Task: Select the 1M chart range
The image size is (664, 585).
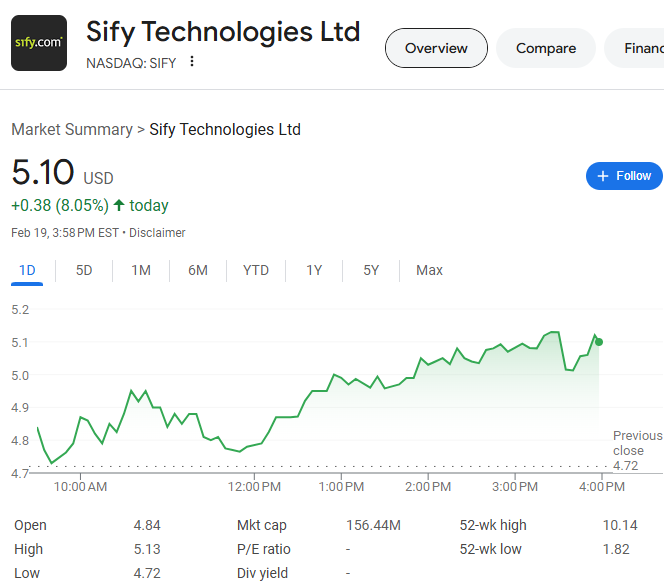Action: 141,270
